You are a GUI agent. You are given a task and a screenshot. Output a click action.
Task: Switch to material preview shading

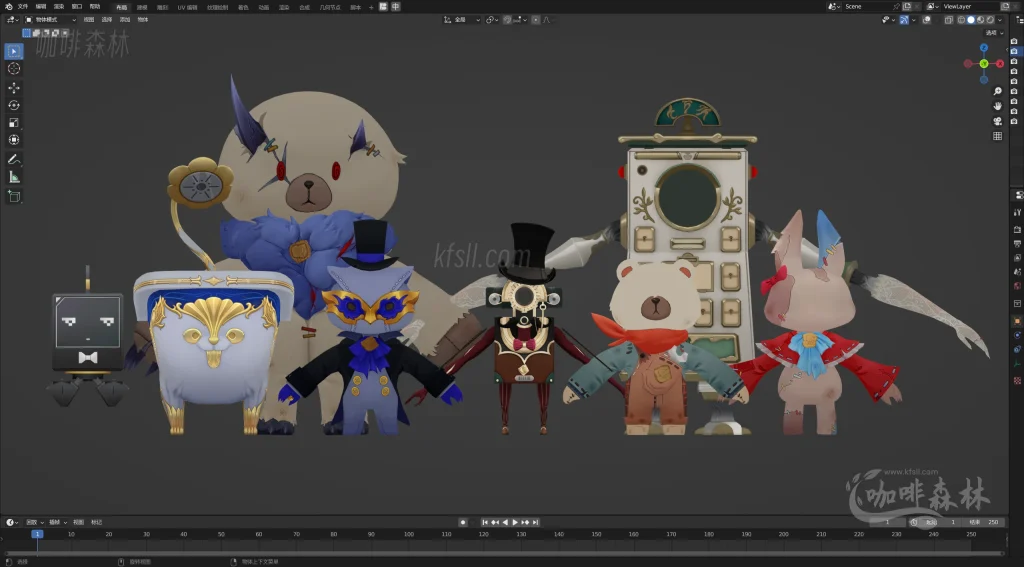coord(980,20)
